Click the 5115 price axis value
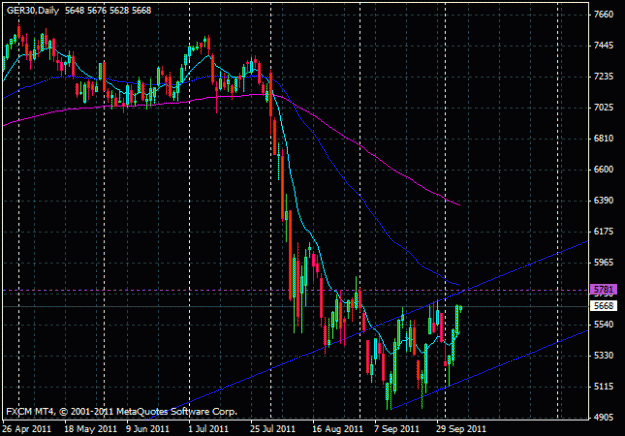This screenshot has width=625, height=436. [603, 386]
